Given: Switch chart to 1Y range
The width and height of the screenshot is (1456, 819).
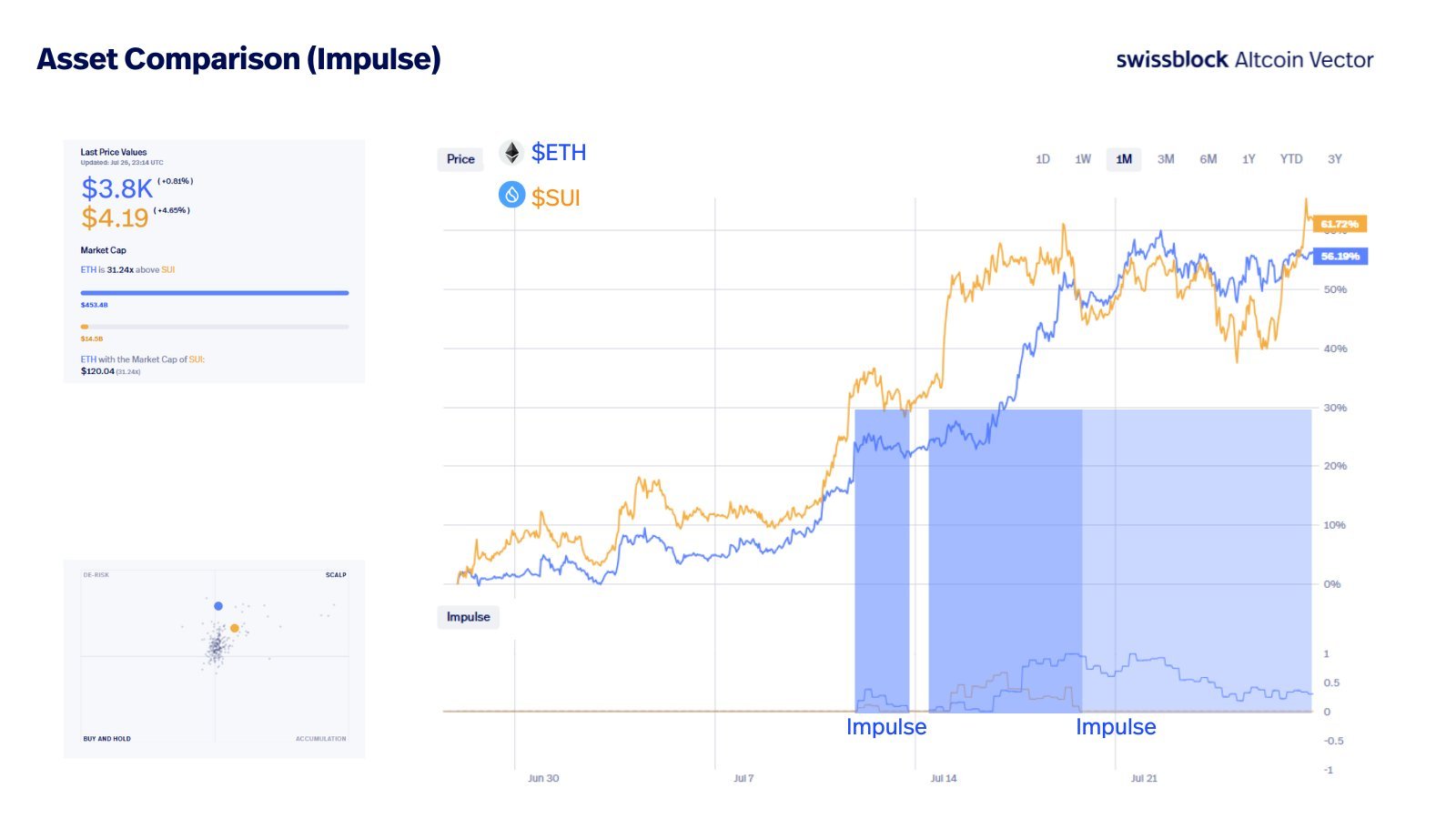Looking at the screenshot, I should [1249, 159].
